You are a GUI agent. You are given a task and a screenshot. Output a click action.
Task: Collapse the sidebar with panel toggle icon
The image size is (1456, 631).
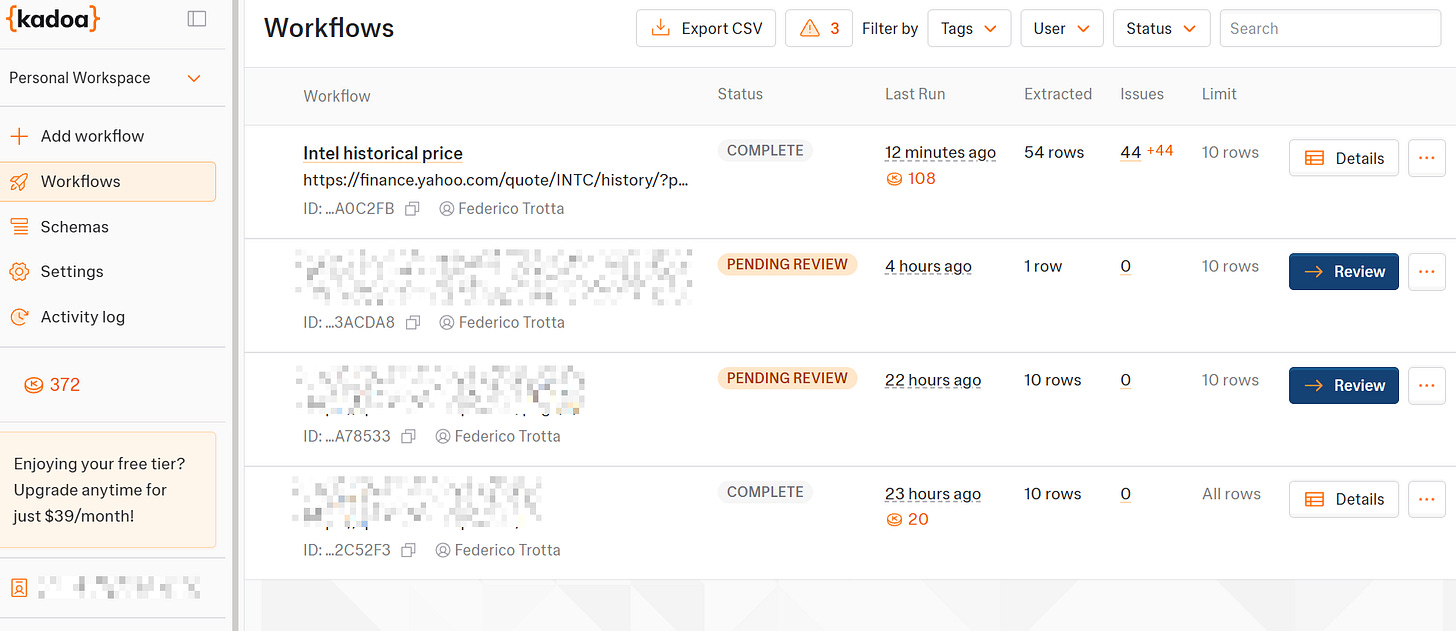(x=197, y=17)
